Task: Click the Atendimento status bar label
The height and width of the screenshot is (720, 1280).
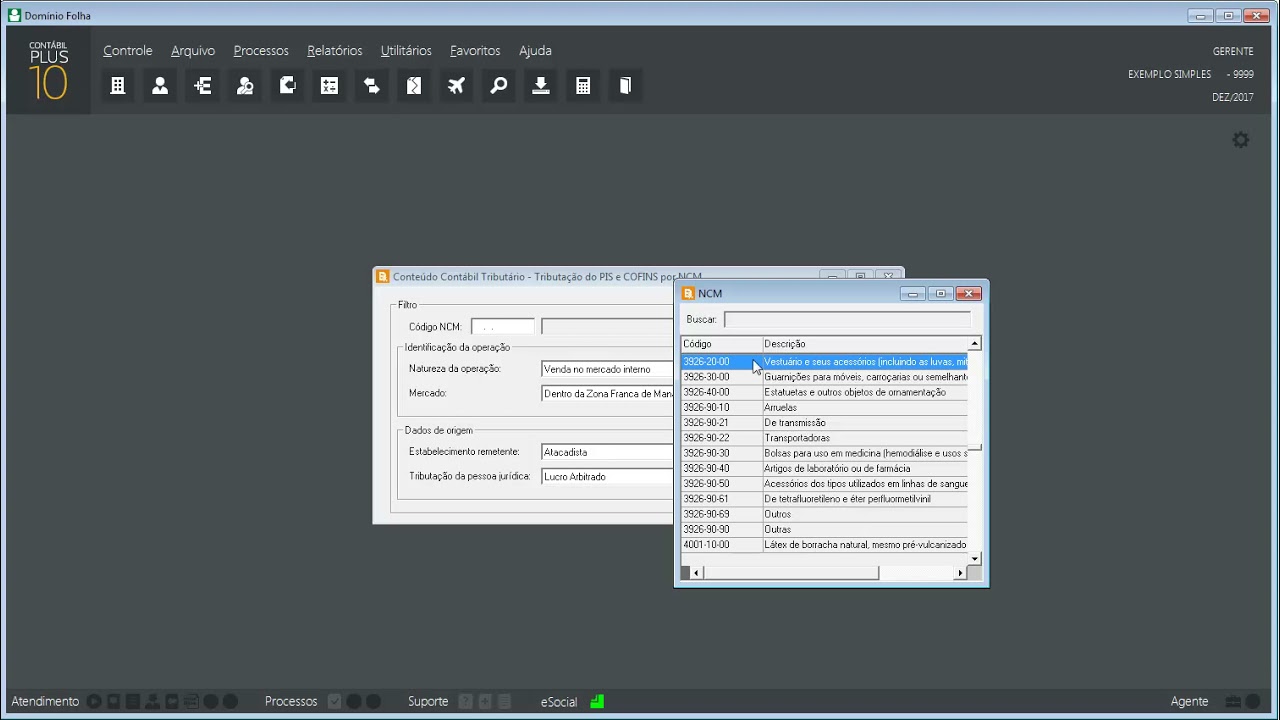Action: tap(46, 702)
